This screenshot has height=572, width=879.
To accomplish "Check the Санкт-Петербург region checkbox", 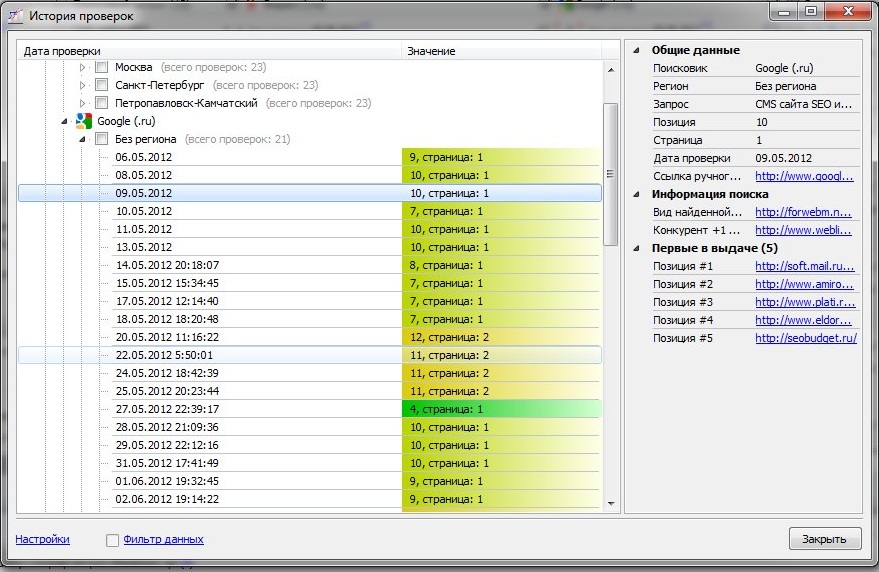I will pyautogui.click(x=101, y=85).
